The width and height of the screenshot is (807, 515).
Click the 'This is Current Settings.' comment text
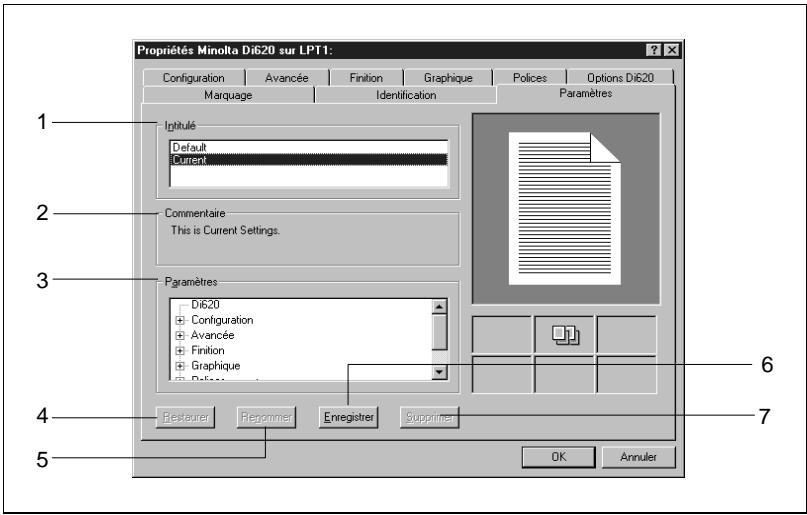pyautogui.click(x=225, y=230)
